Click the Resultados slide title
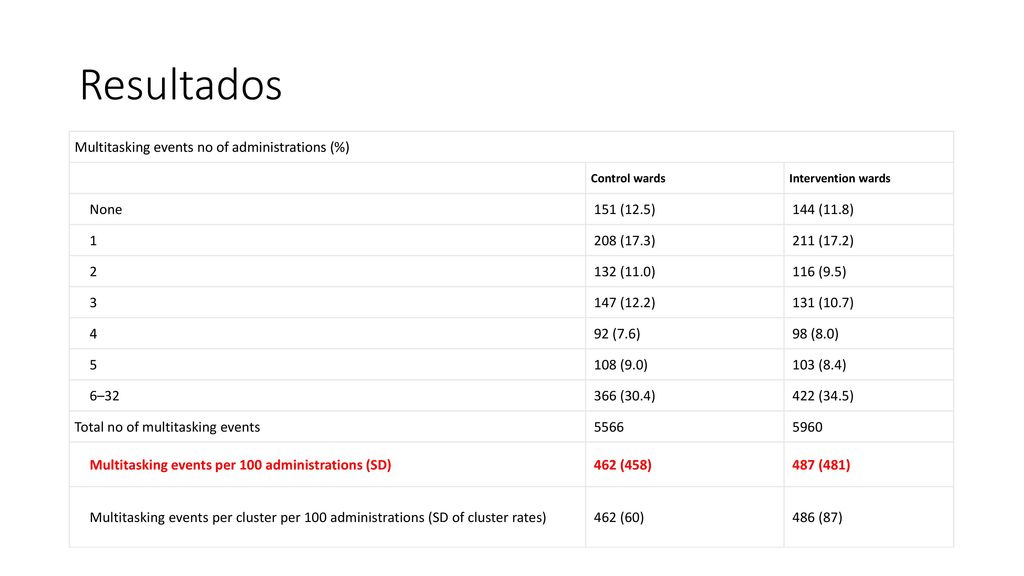The width and height of the screenshot is (1024, 576). 181,85
